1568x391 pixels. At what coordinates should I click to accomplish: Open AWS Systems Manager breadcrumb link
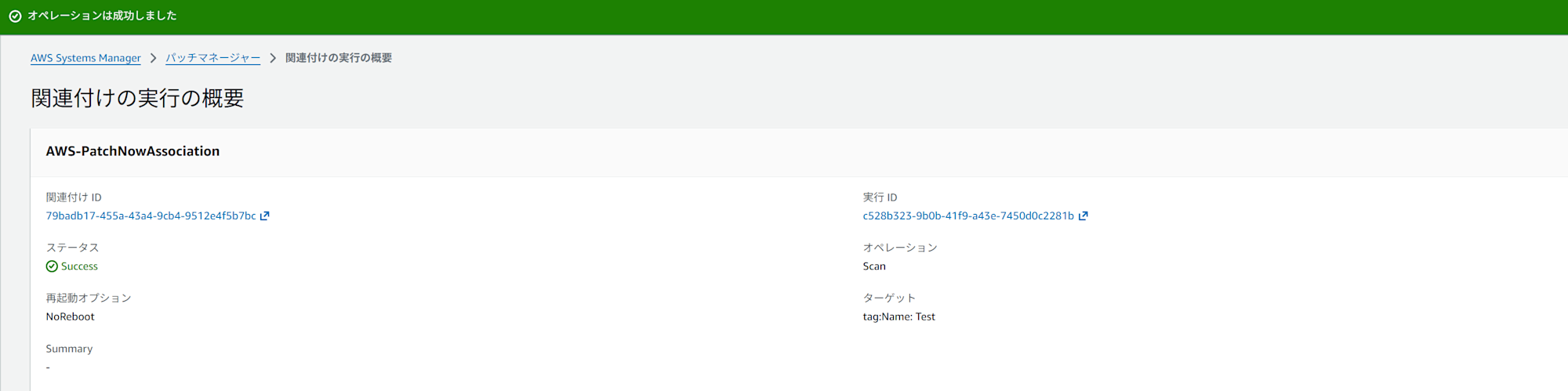click(x=85, y=58)
